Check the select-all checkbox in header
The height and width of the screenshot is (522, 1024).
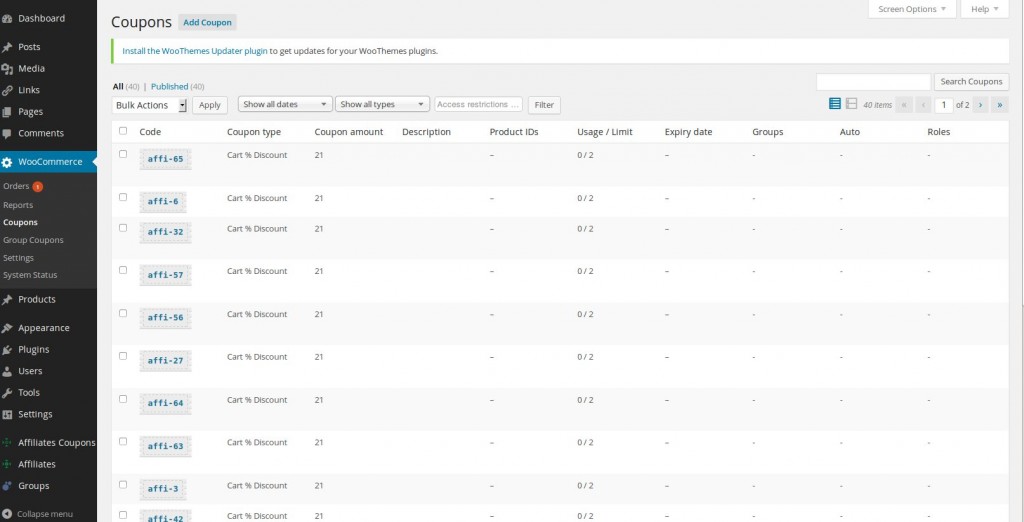tap(123, 131)
